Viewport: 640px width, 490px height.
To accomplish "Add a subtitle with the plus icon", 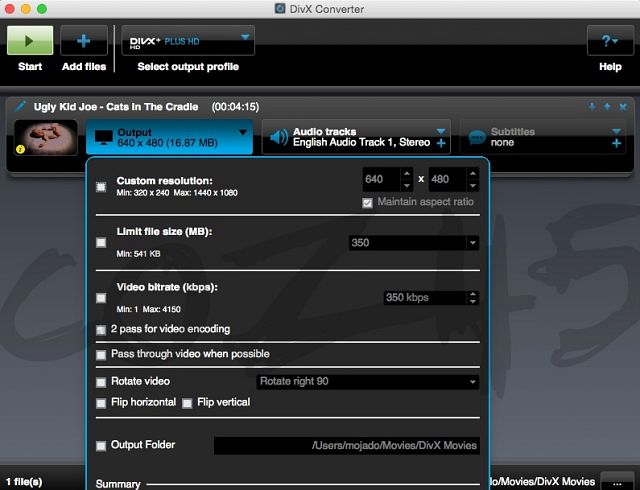I will pos(616,144).
